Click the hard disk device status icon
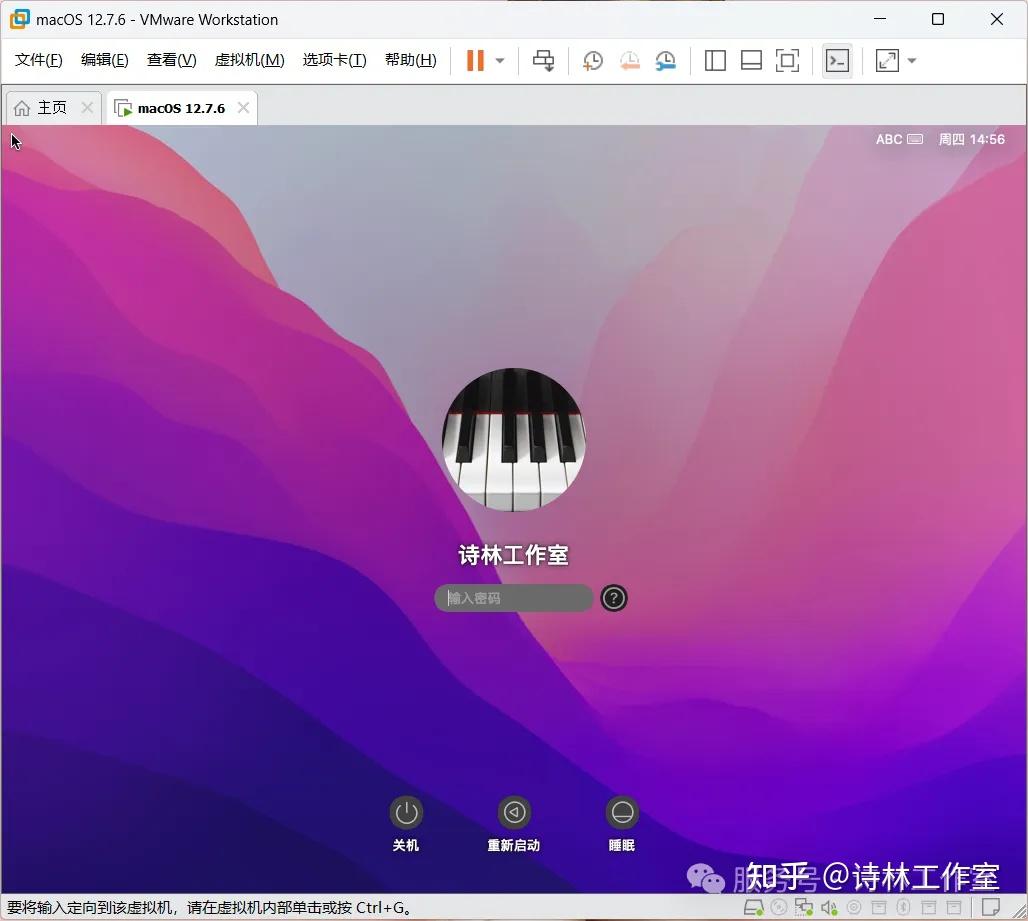The image size is (1028, 921). 753,907
